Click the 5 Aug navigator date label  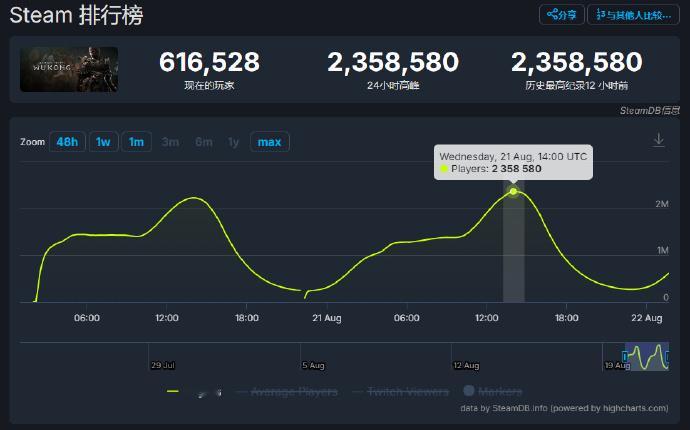pos(313,365)
